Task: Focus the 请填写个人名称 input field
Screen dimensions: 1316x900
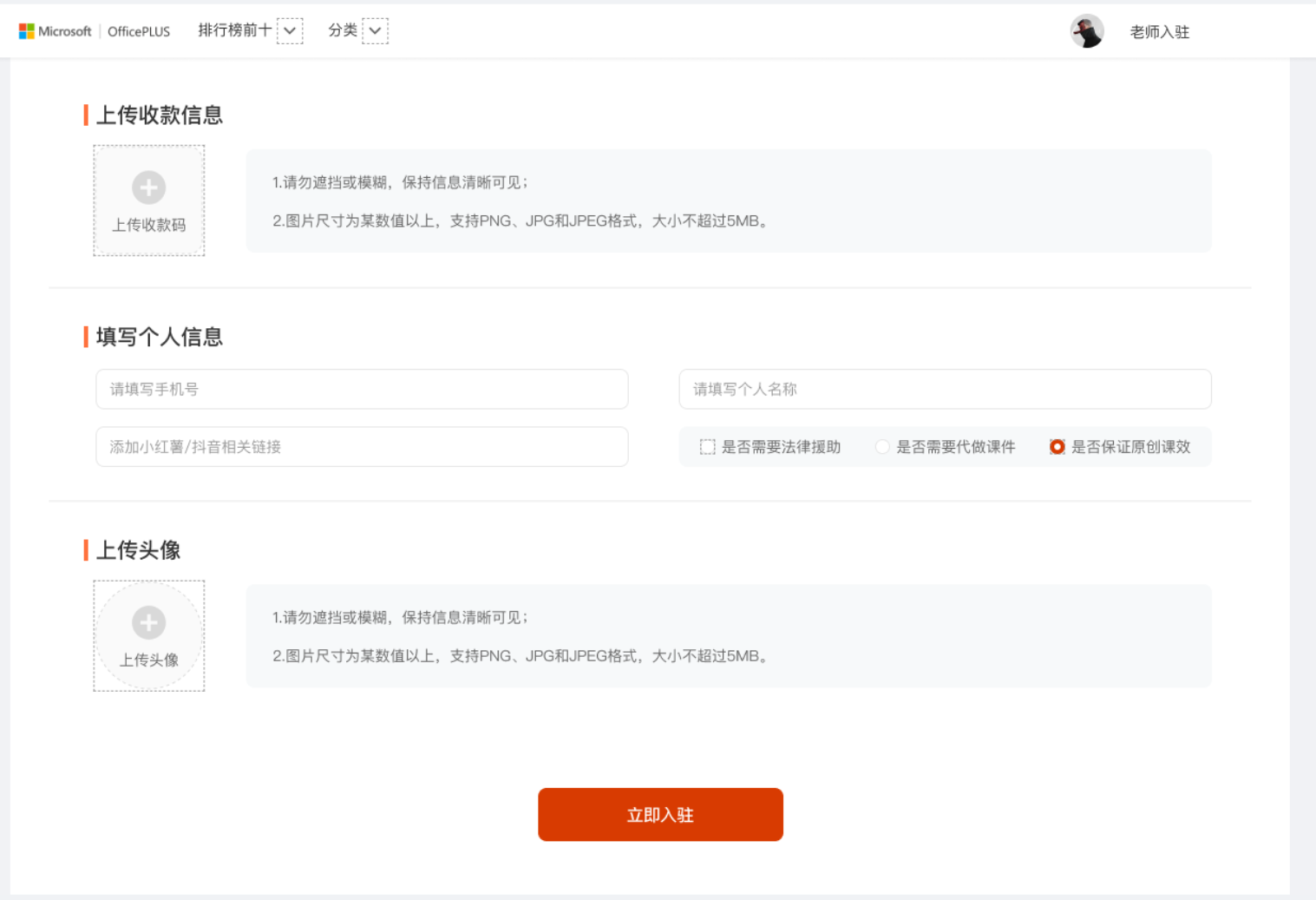Action: pos(945,389)
